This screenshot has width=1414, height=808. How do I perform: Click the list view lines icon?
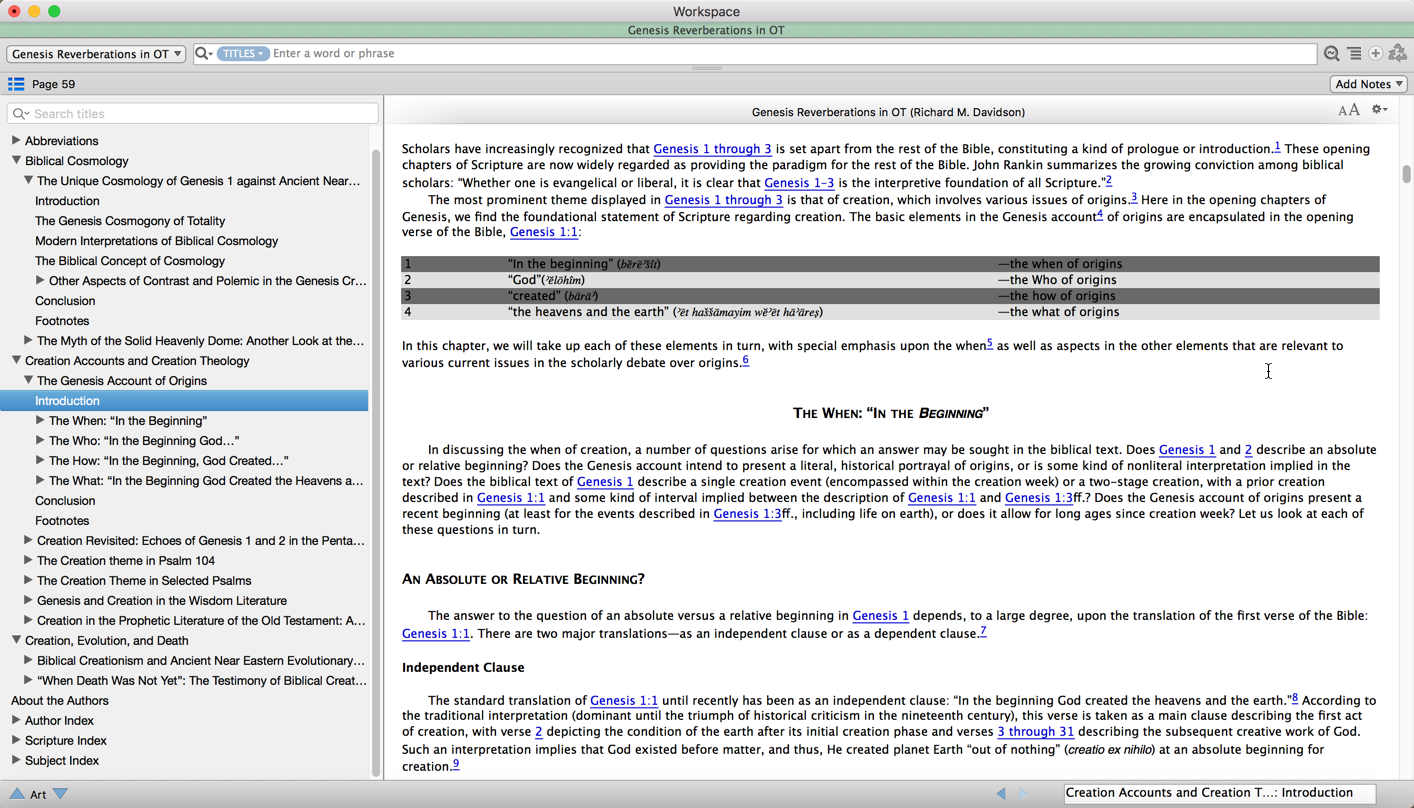click(x=1354, y=54)
